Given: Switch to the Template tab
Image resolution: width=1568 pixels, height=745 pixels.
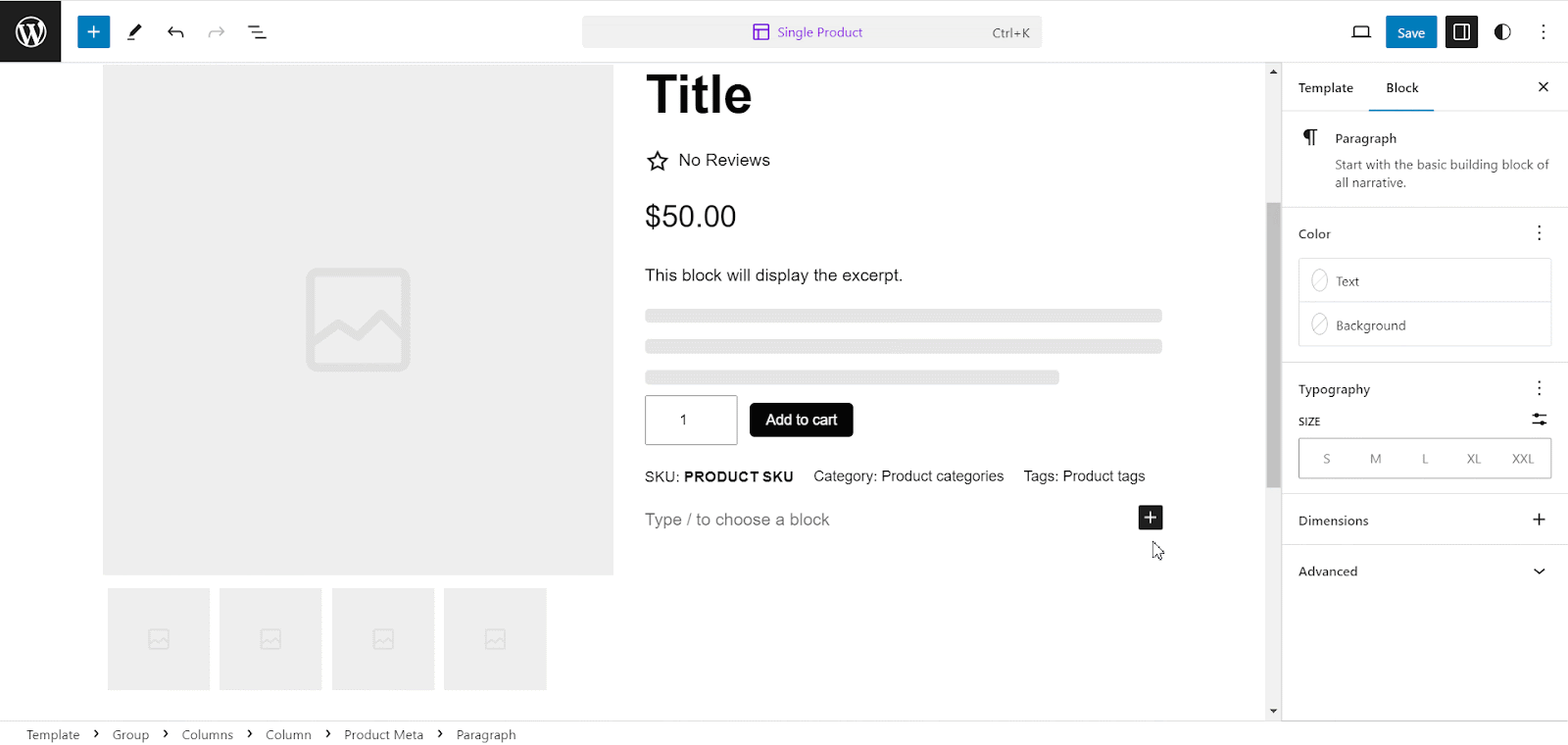Looking at the screenshot, I should [1326, 88].
